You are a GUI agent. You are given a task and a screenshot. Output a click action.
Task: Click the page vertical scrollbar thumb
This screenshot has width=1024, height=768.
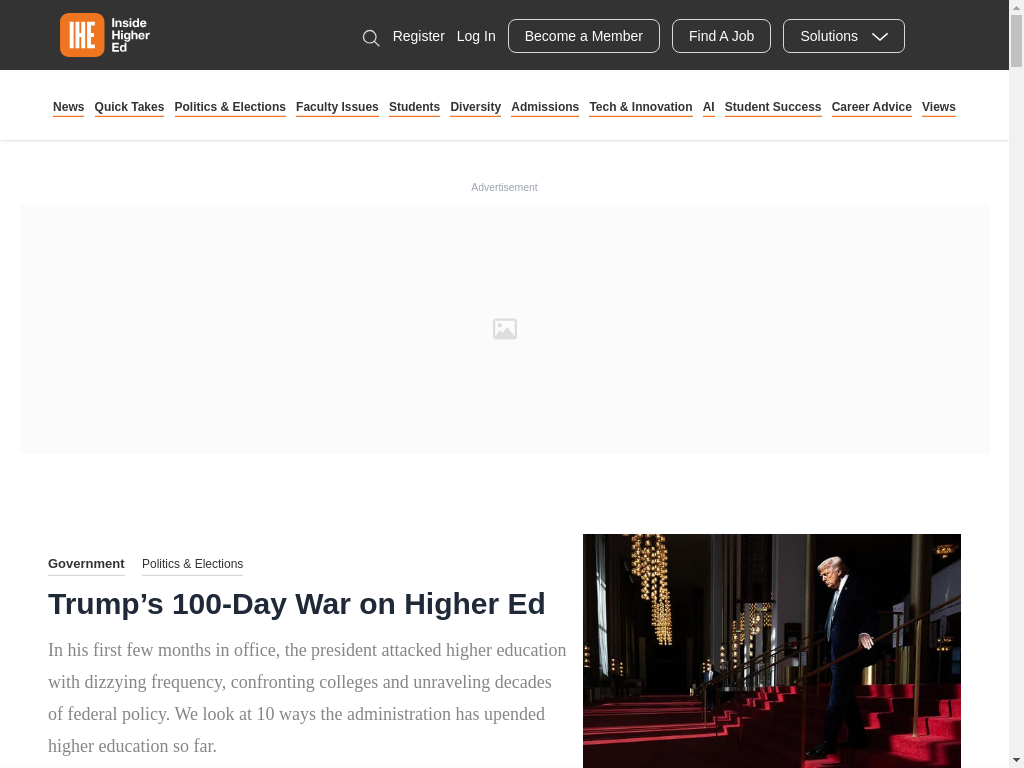point(1016,40)
